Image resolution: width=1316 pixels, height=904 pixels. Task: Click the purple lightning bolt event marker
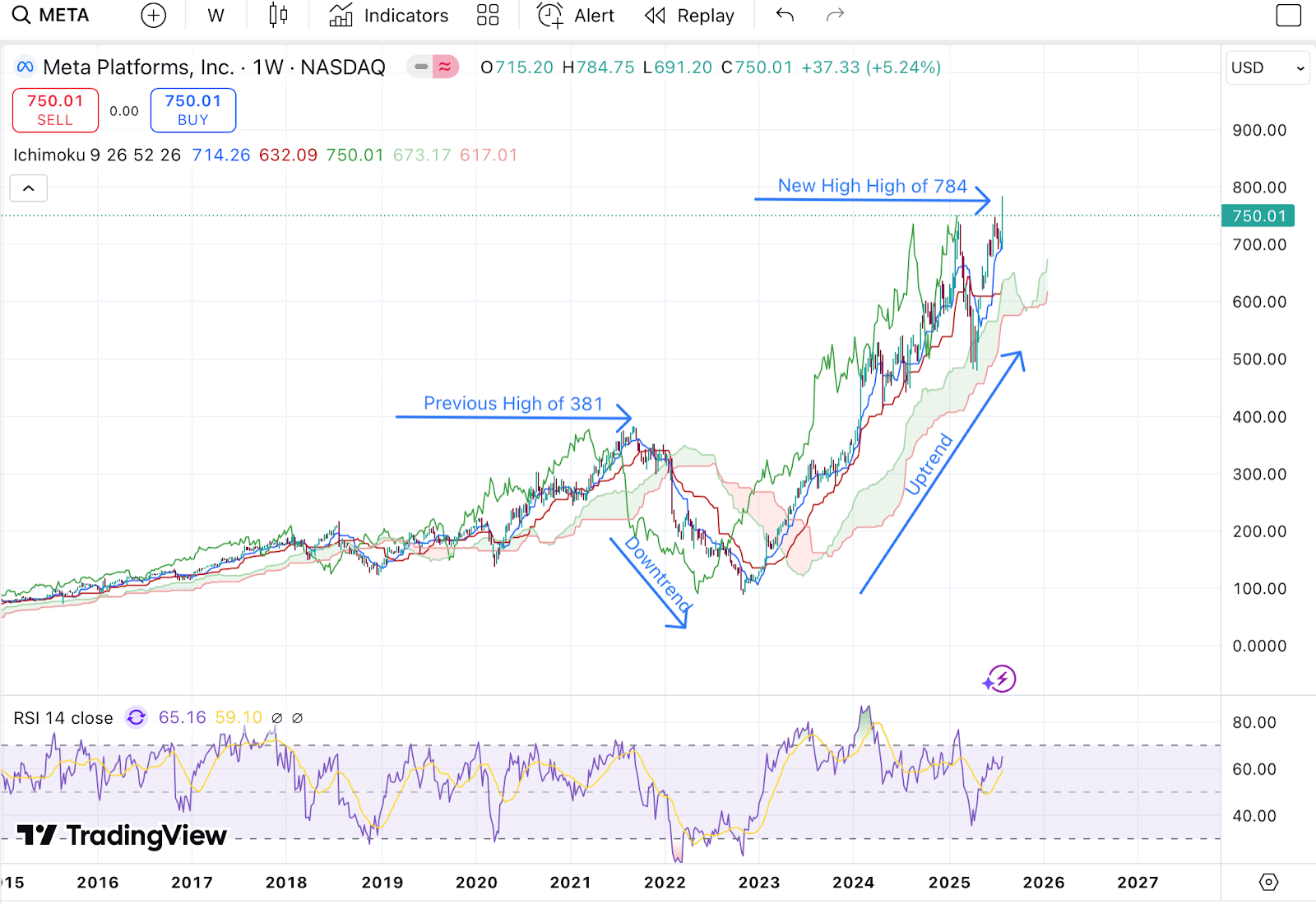[x=1001, y=679]
